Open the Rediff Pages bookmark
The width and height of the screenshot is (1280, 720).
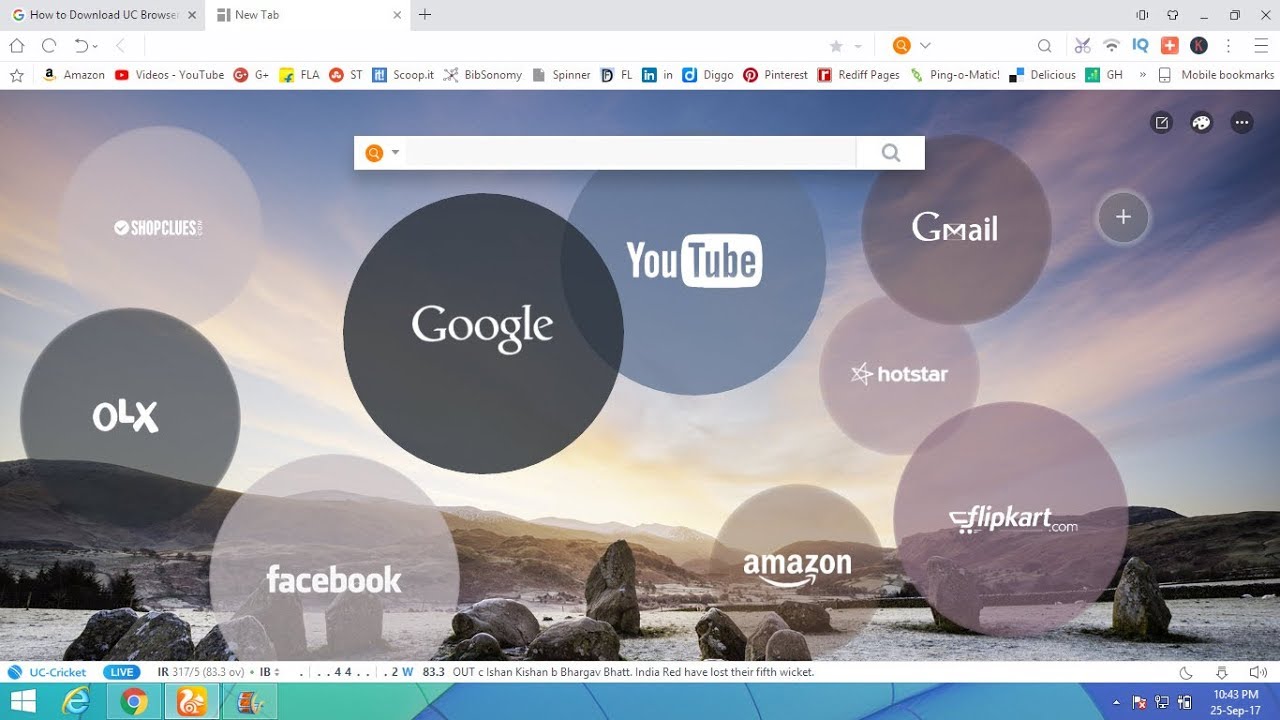point(858,75)
